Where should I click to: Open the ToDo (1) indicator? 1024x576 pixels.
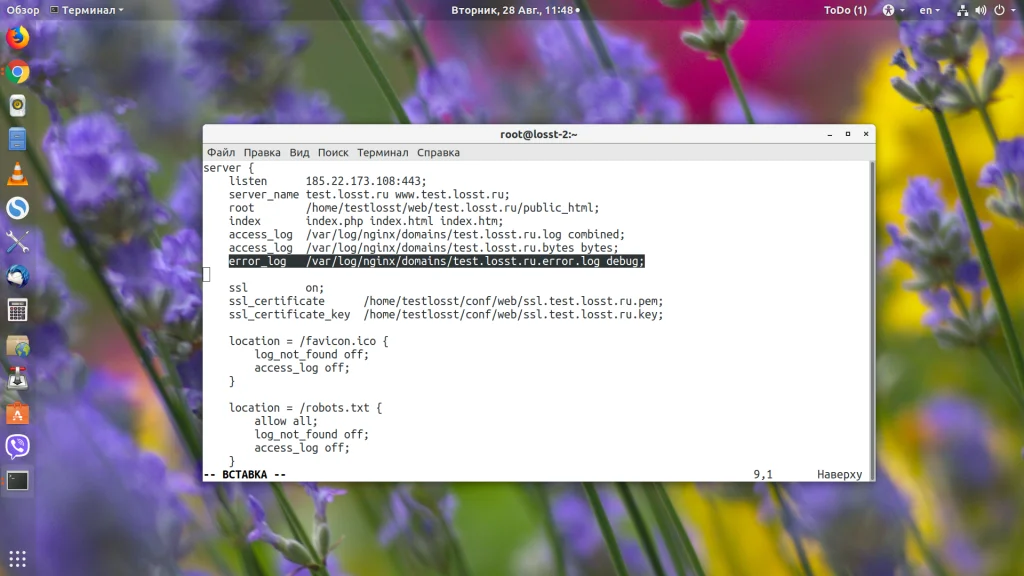click(845, 10)
